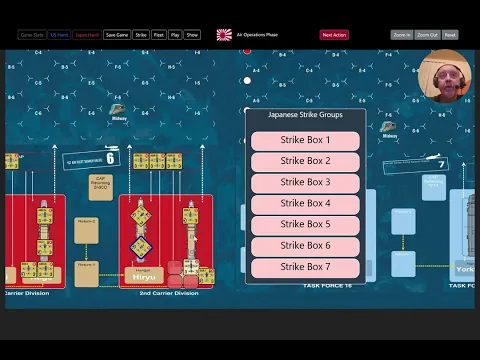Click the 2nd Carrier Division label

169,293
